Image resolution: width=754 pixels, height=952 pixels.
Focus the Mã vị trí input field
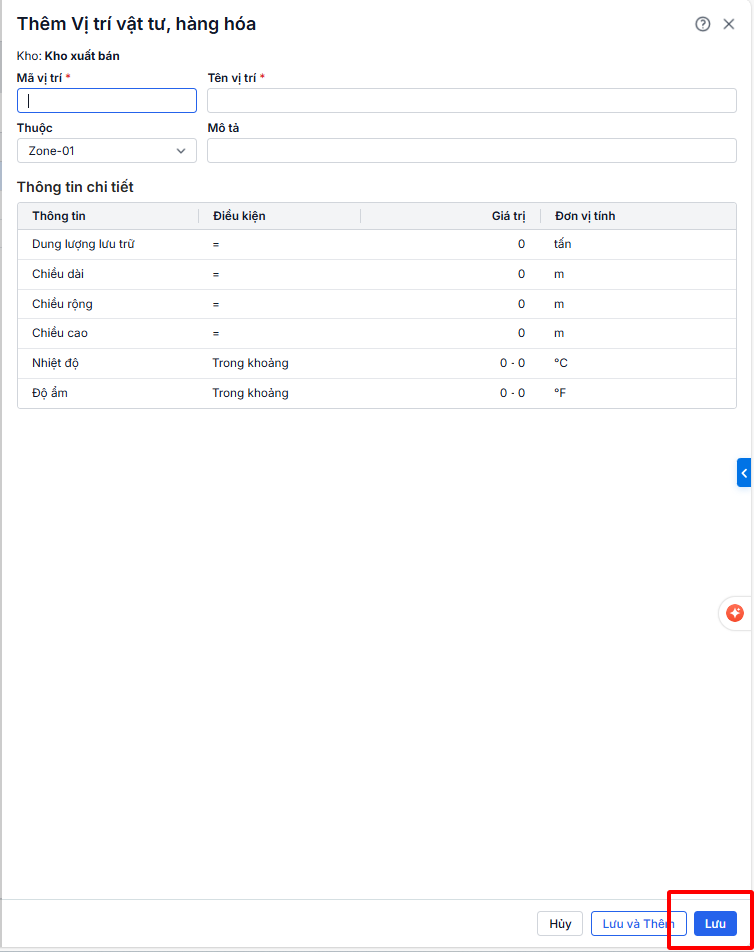[x=107, y=101]
